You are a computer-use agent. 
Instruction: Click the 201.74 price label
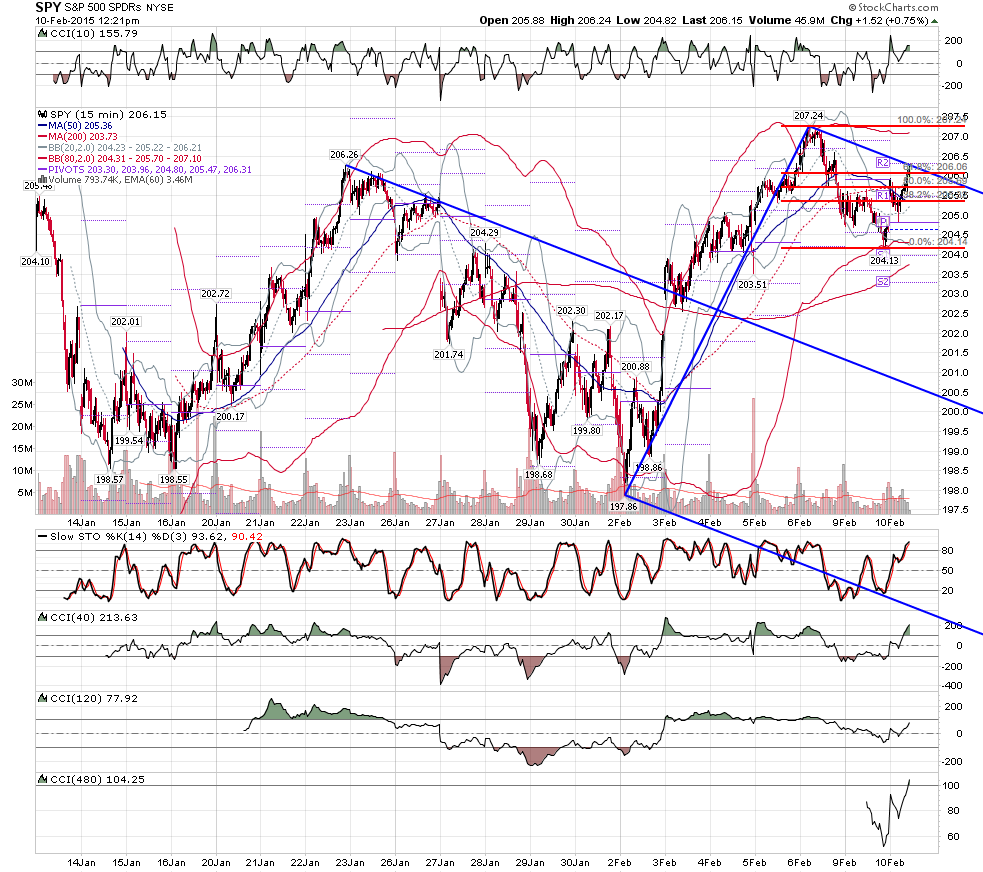click(x=448, y=354)
